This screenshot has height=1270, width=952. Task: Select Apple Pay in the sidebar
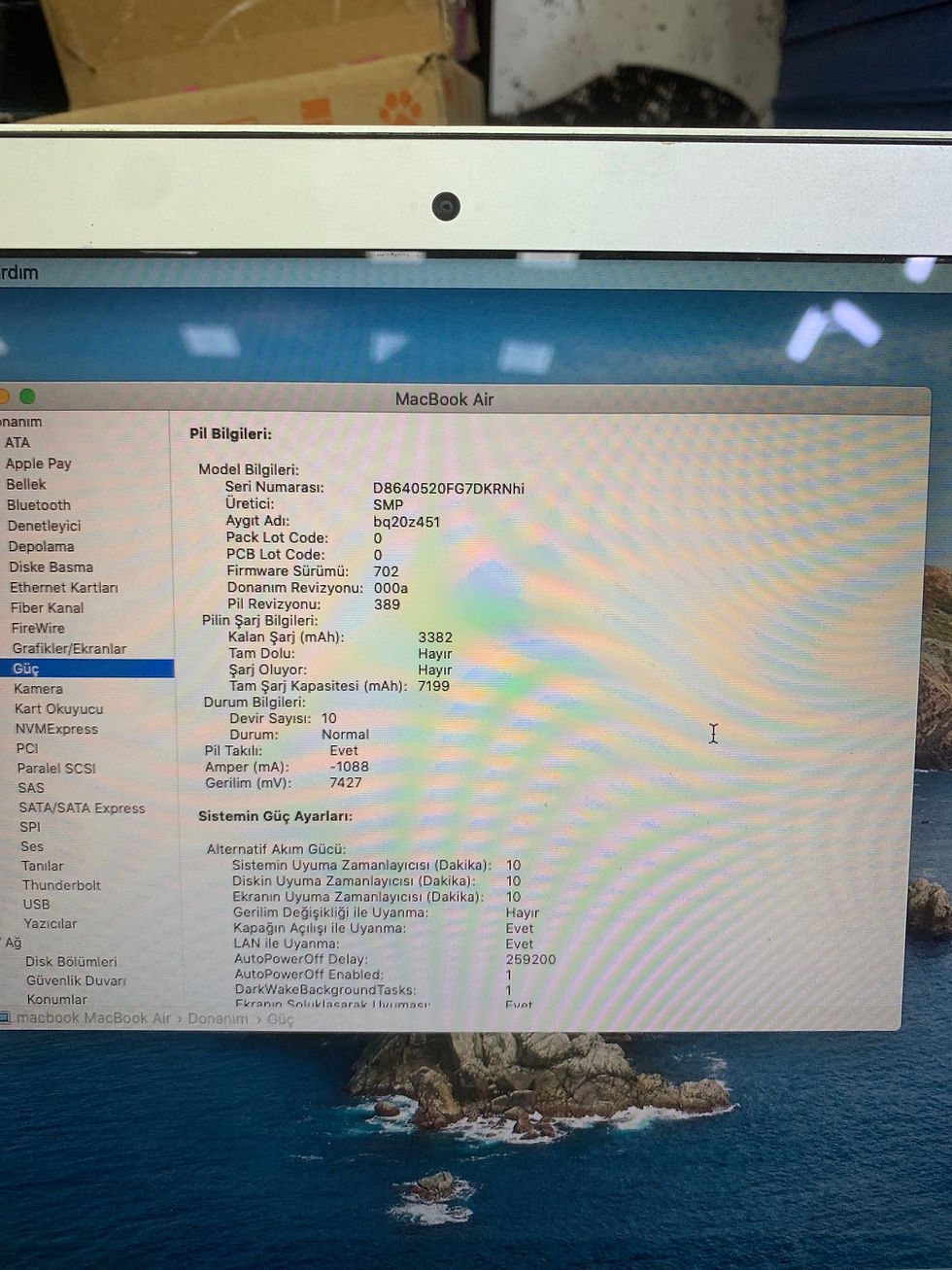38,463
